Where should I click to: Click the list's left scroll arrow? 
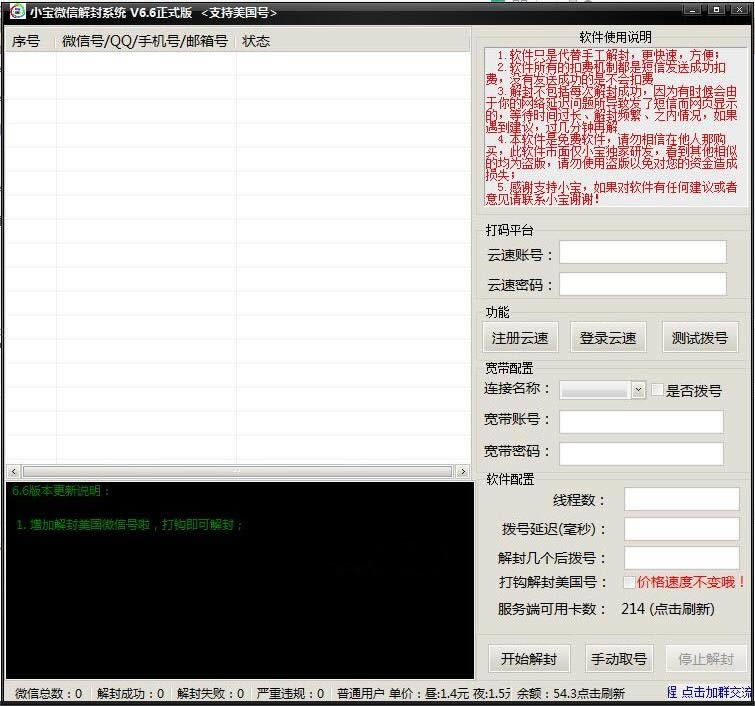coord(13,471)
